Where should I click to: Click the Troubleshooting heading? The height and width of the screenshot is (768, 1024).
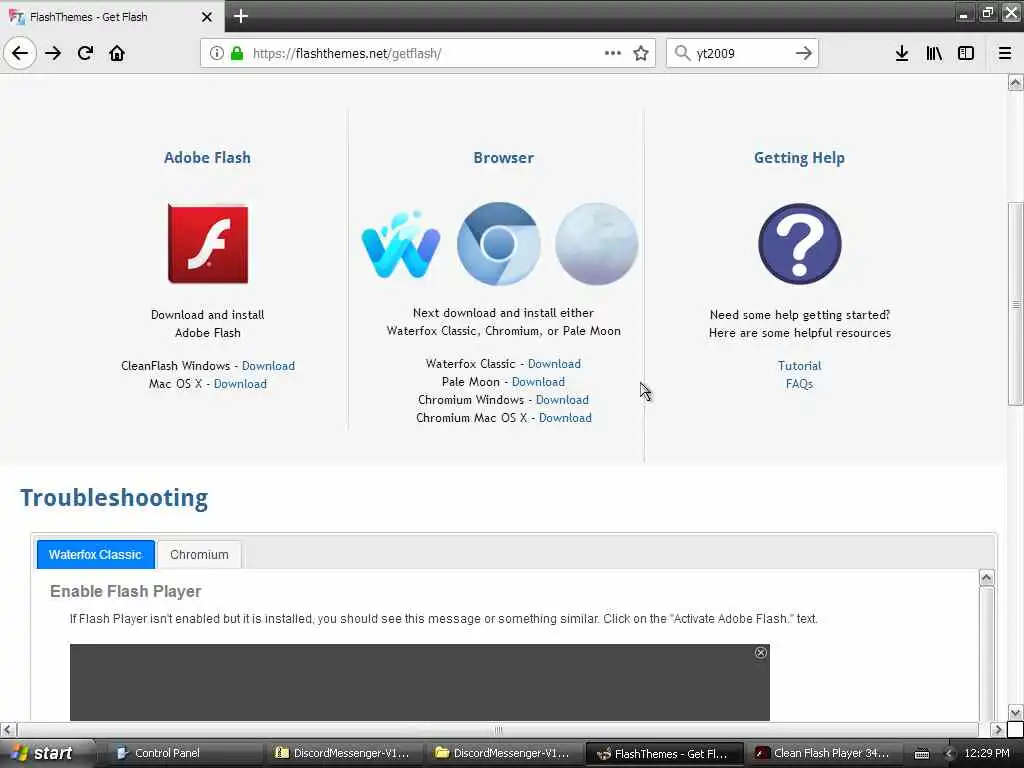tap(114, 498)
